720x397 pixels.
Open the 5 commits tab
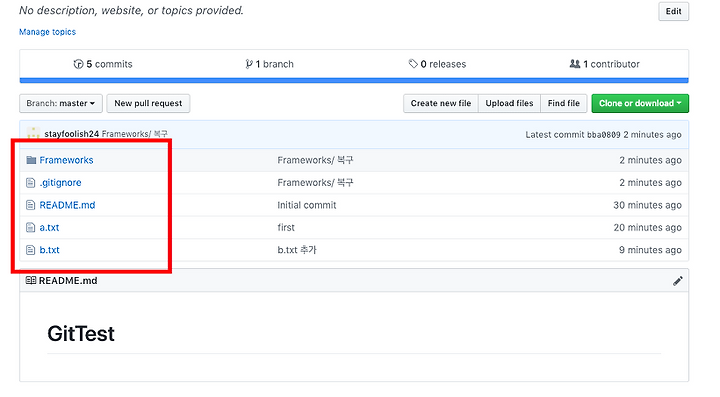pyautogui.click(x=103, y=64)
